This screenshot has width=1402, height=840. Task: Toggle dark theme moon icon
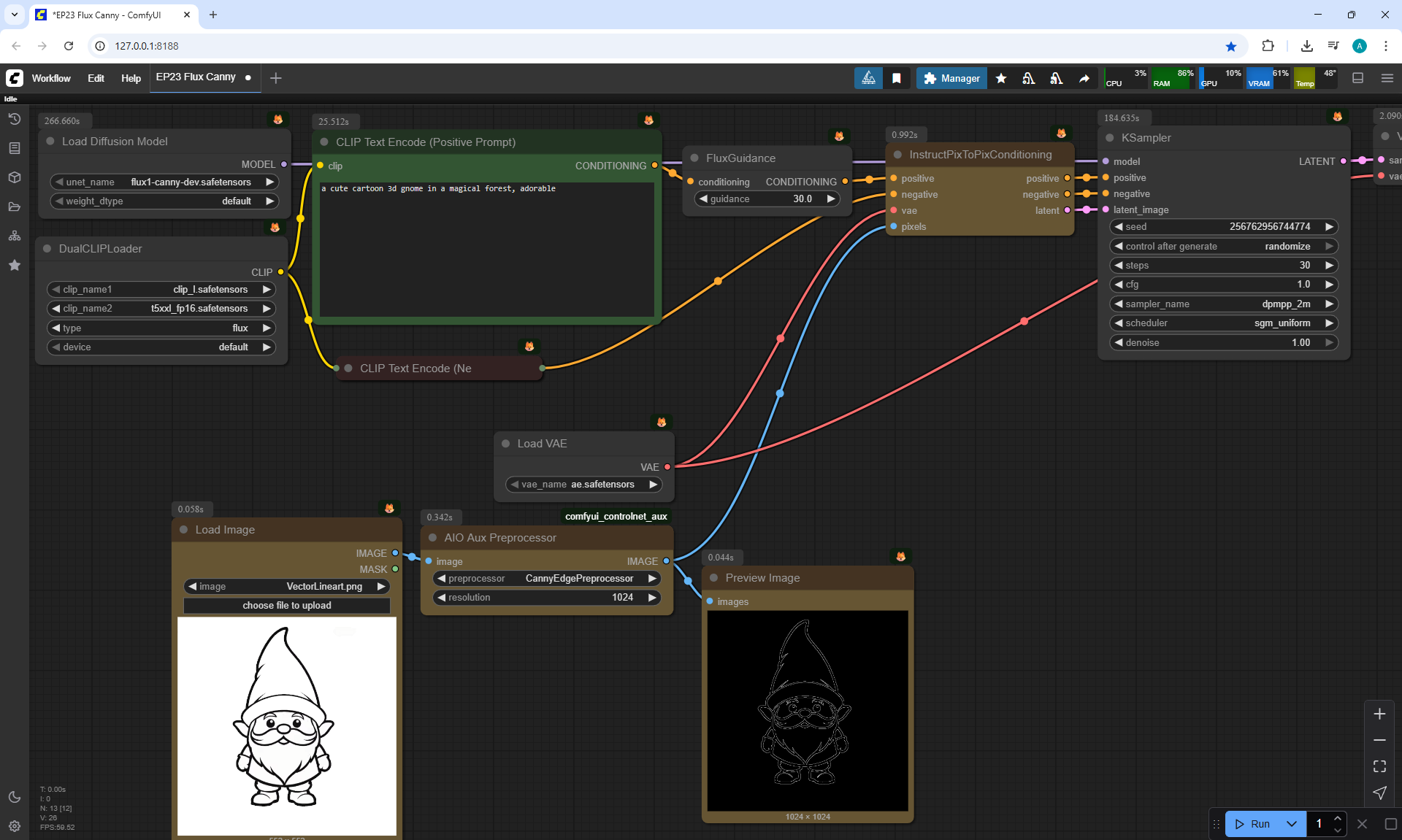pyautogui.click(x=14, y=797)
